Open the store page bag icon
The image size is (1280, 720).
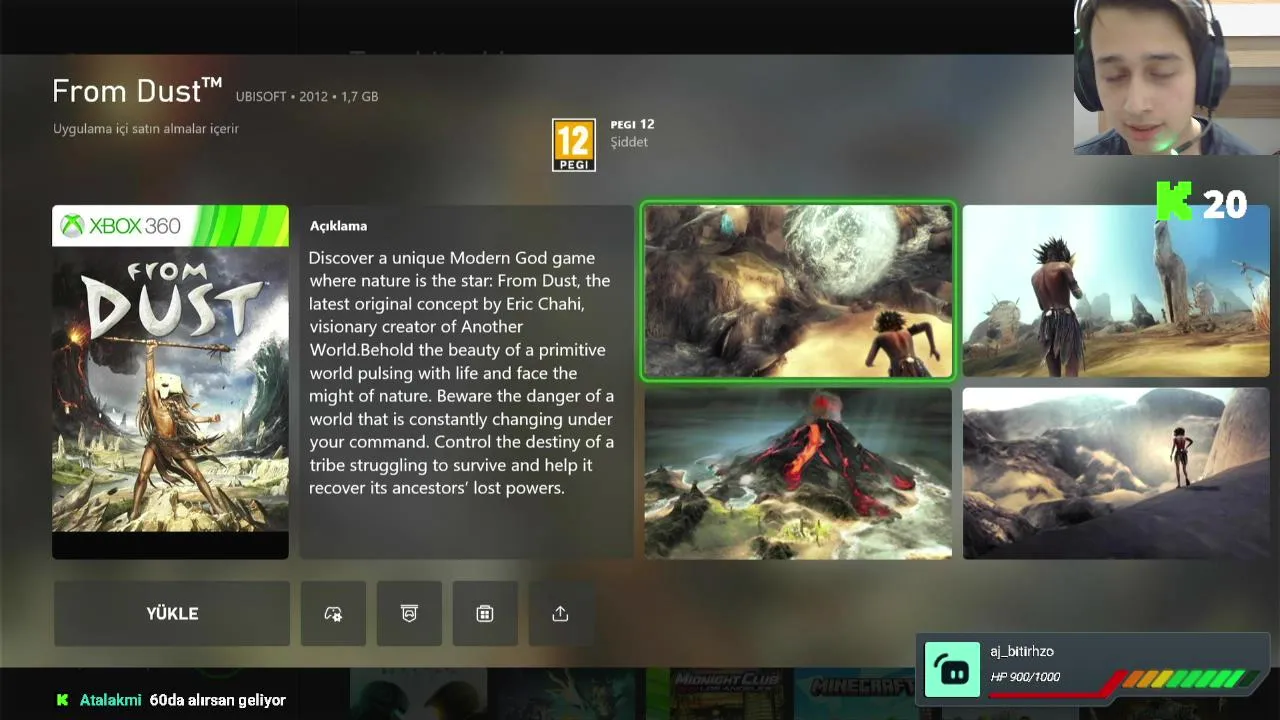(485, 613)
